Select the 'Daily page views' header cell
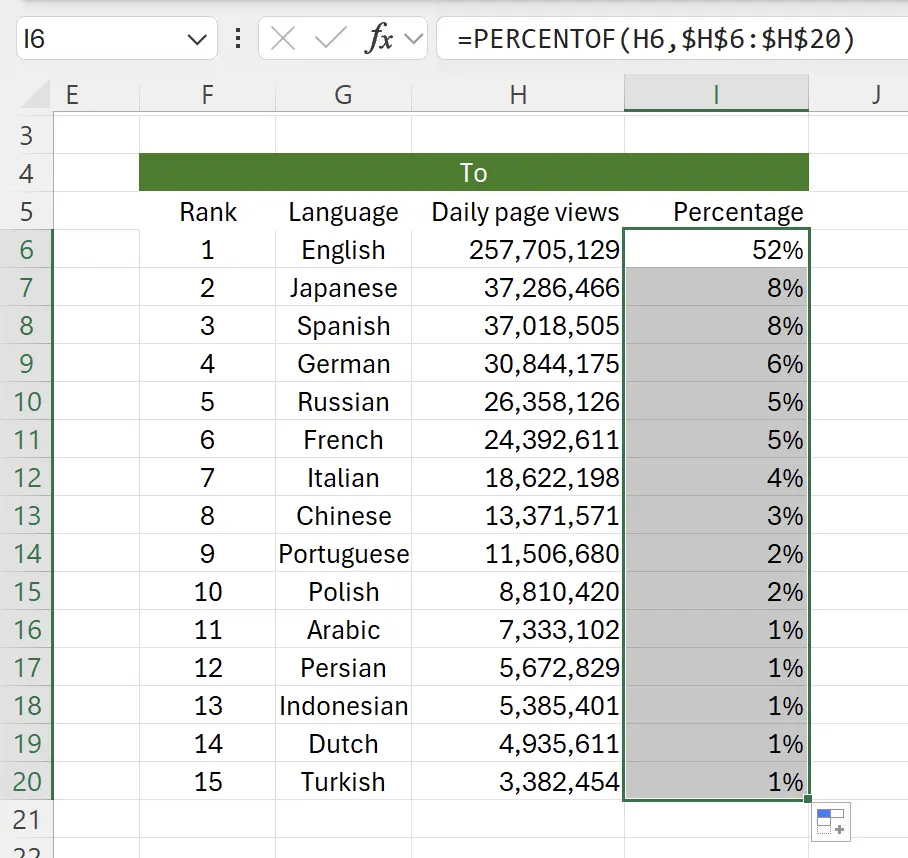The height and width of the screenshot is (858, 908). point(525,212)
